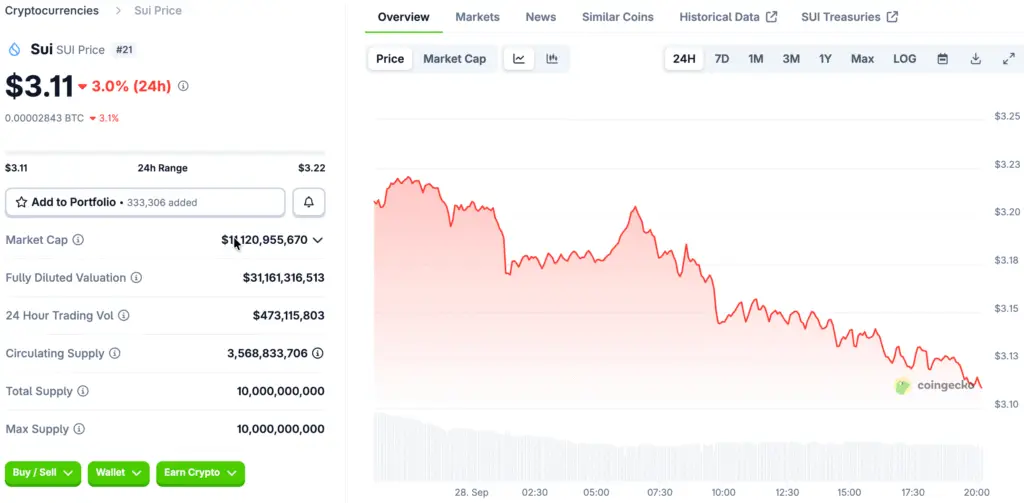The width and height of the screenshot is (1024, 503).
Task: Toggle chart to Market Cap view
Action: pos(454,59)
